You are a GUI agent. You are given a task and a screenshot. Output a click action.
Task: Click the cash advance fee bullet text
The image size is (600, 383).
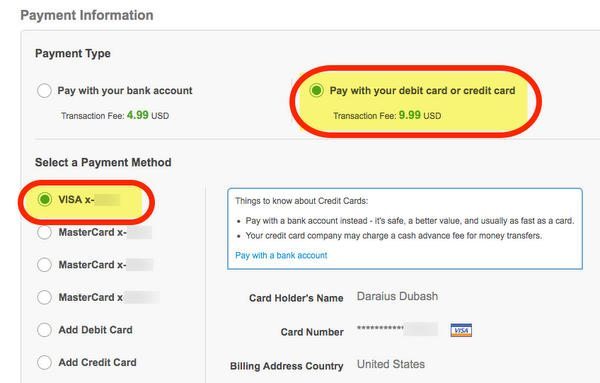point(394,236)
